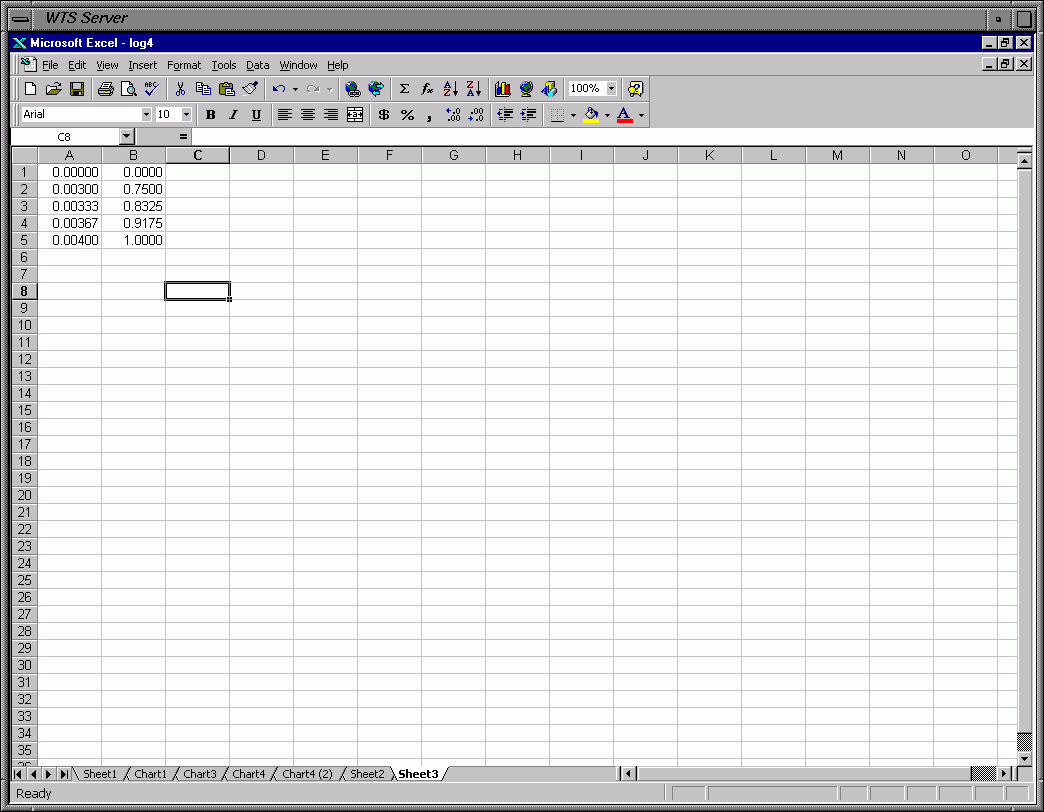Sort ascending with the A-Z icon

point(450,89)
